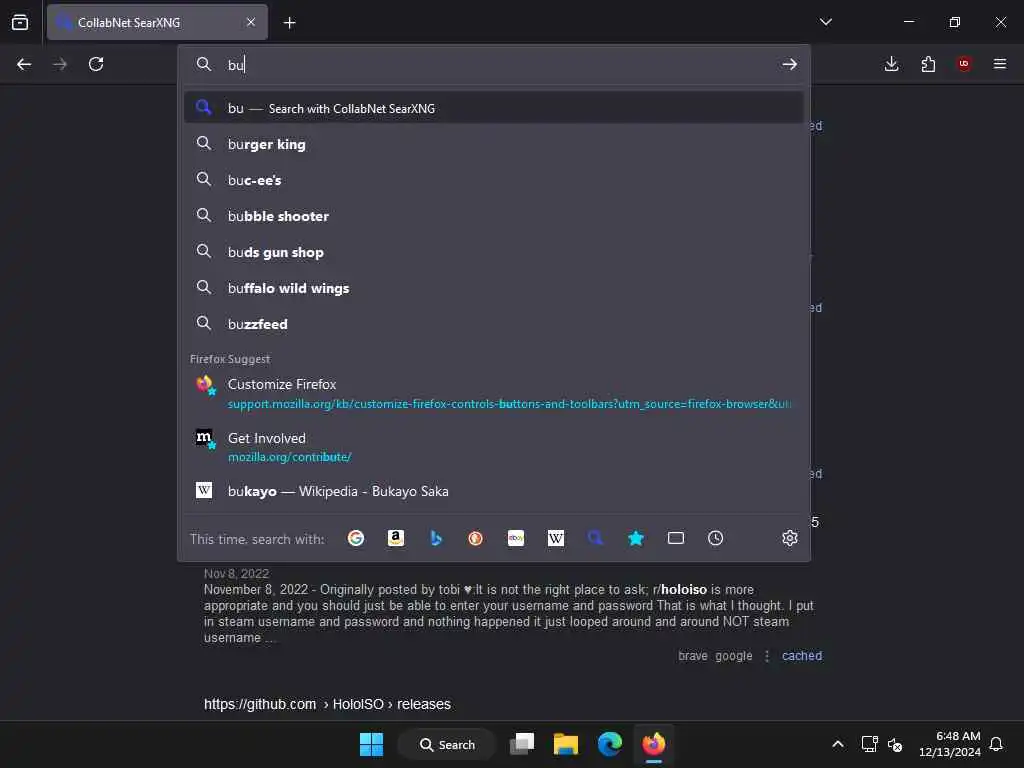Search this time with eBay
This screenshot has width=1024, height=768.
pyautogui.click(x=516, y=538)
